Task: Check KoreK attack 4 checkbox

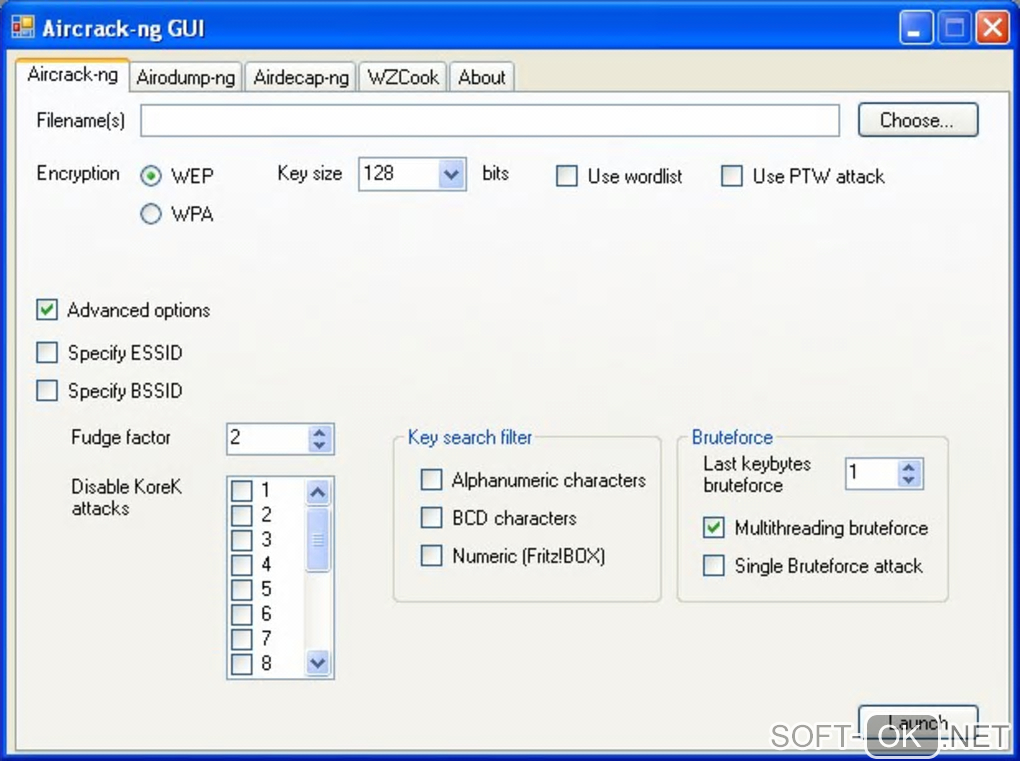Action: click(x=242, y=565)
